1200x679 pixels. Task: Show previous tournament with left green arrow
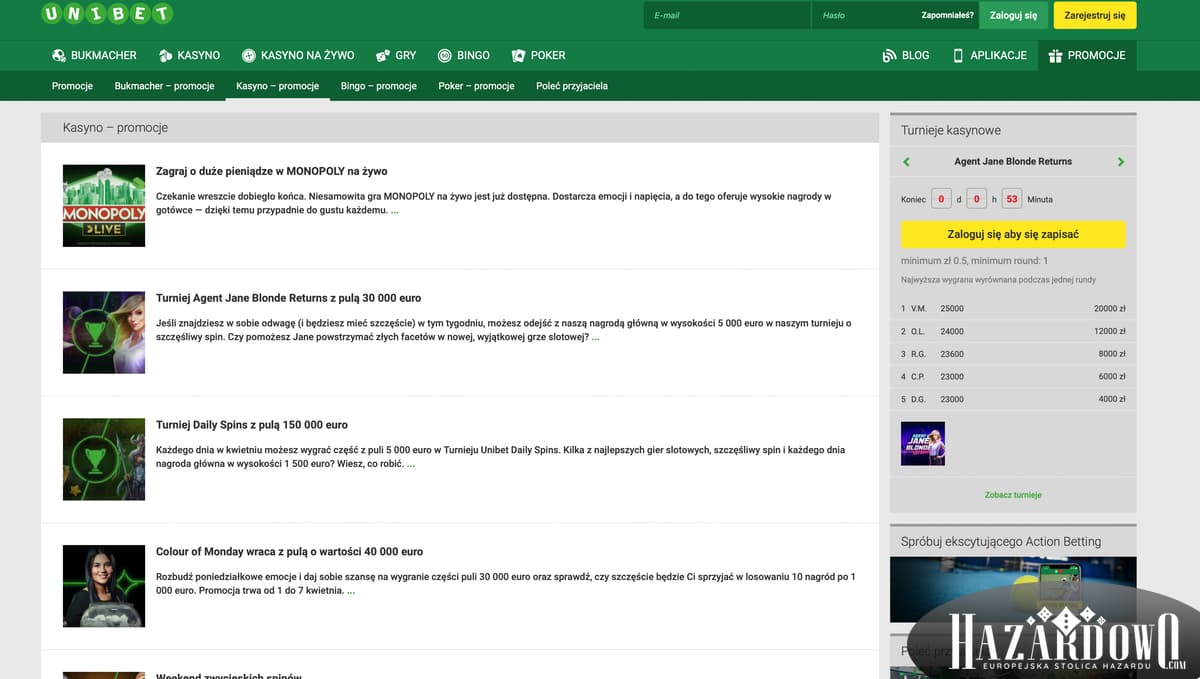tap(907, 161)
